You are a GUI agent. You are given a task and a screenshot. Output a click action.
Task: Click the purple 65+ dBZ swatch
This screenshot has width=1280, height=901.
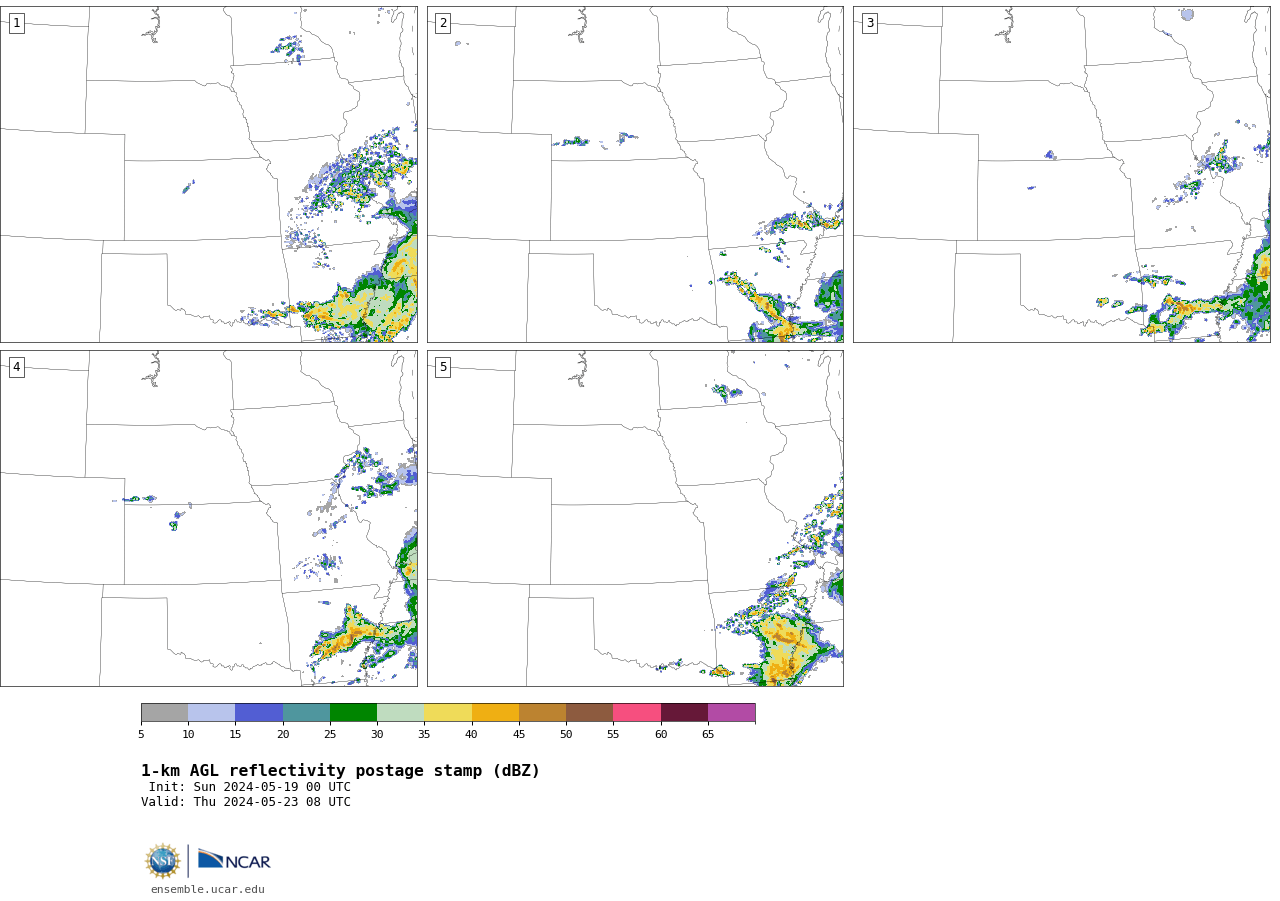tap(732, 713)
